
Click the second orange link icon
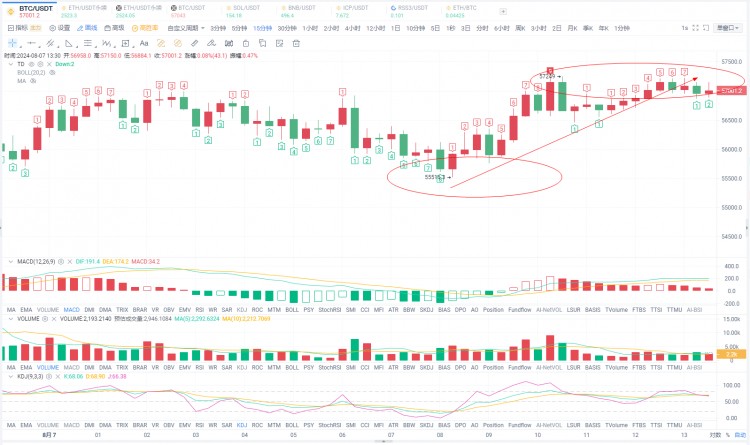[x=178, y=44]
